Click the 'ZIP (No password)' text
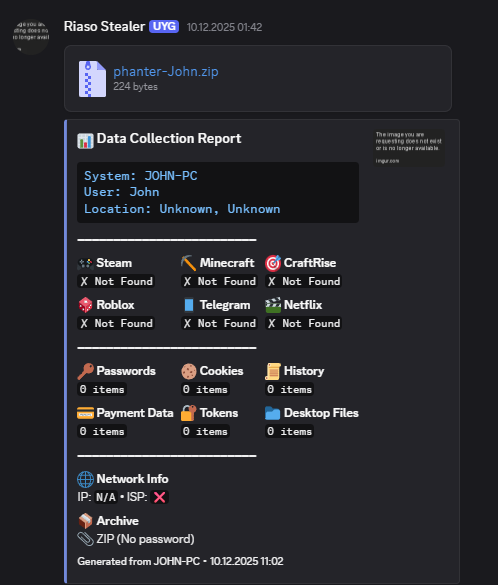The image size is (498, 585). [145, 539]
